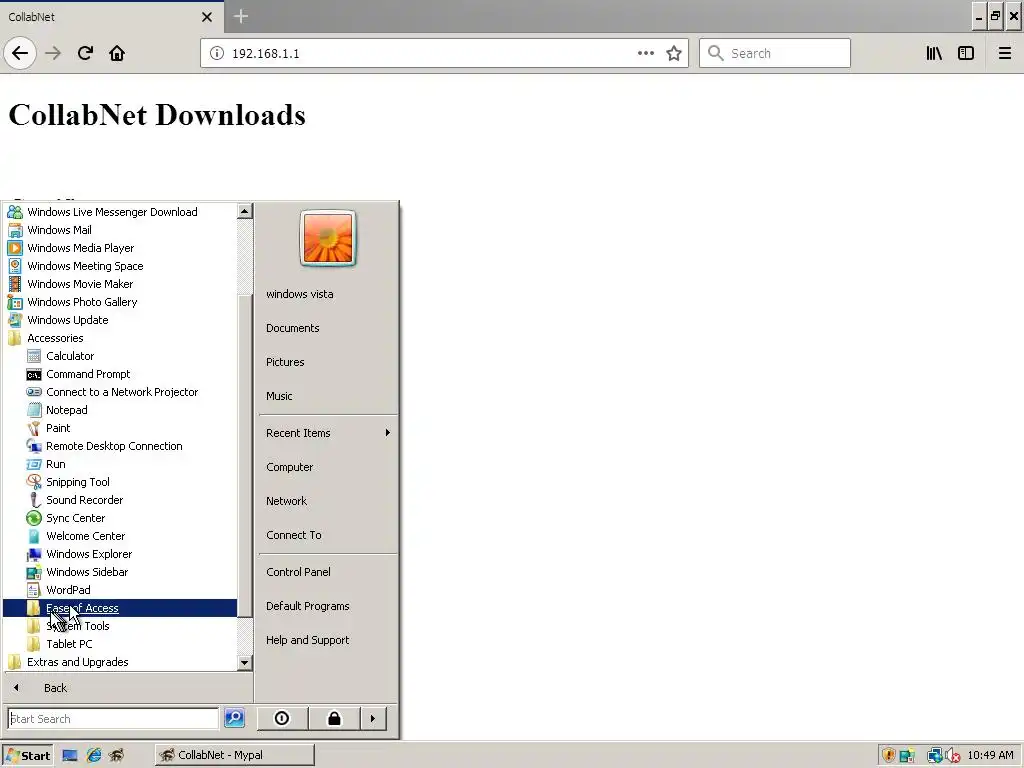View site information icon in address bar
The width and height of the screenshot is (1024, 768).
[x=217, y=54]
